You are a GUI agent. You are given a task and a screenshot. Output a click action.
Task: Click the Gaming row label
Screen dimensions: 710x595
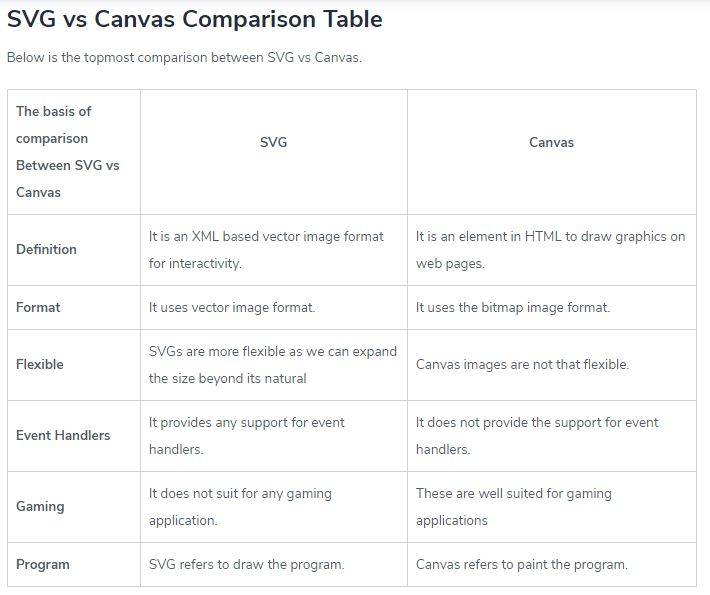[x=40, y=506]
